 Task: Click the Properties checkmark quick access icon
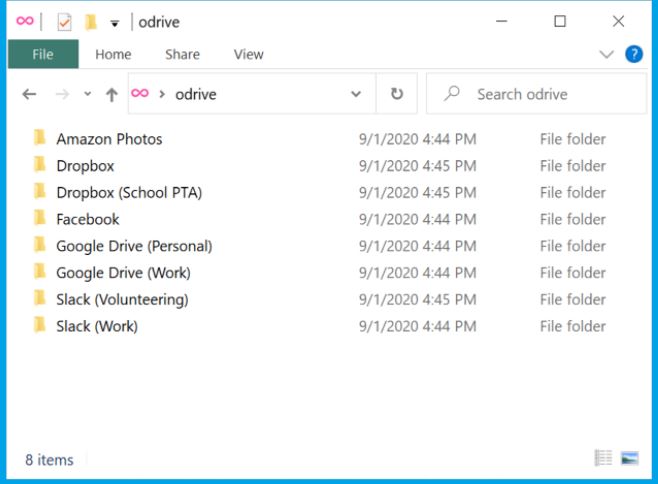[64, 22]
